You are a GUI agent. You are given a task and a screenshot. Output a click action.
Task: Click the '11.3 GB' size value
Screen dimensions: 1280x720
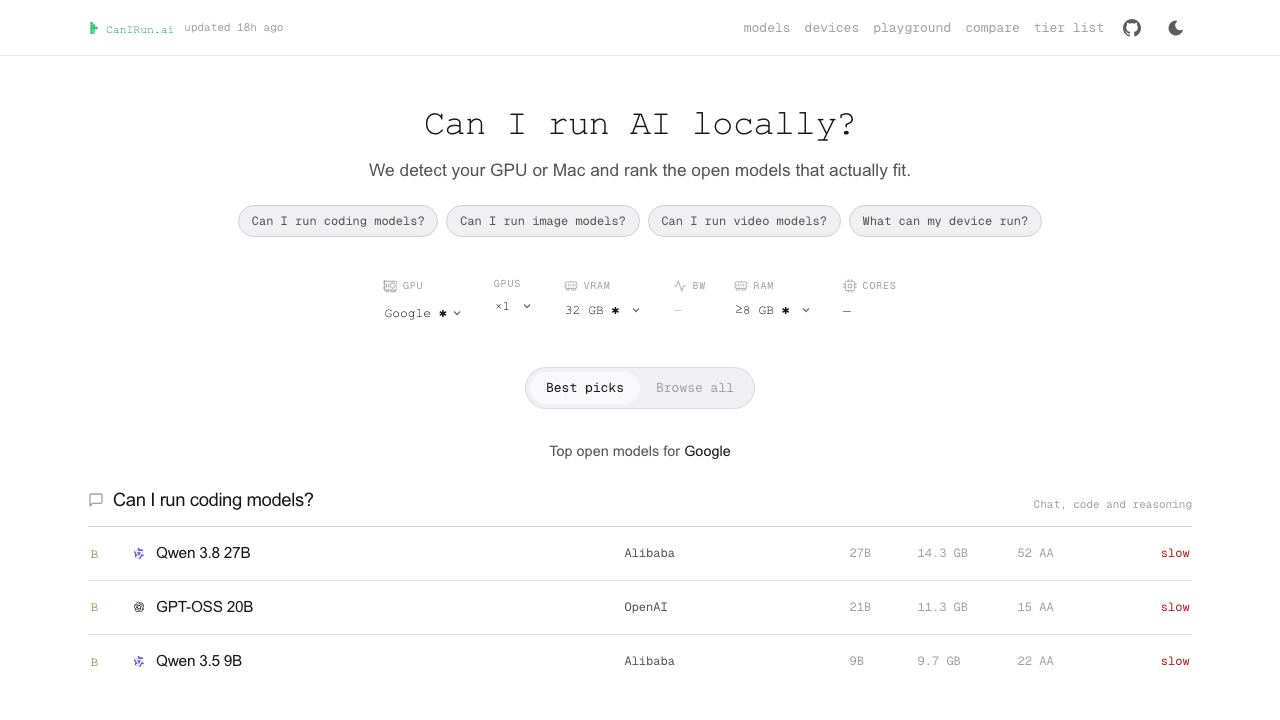coord(942,607)
